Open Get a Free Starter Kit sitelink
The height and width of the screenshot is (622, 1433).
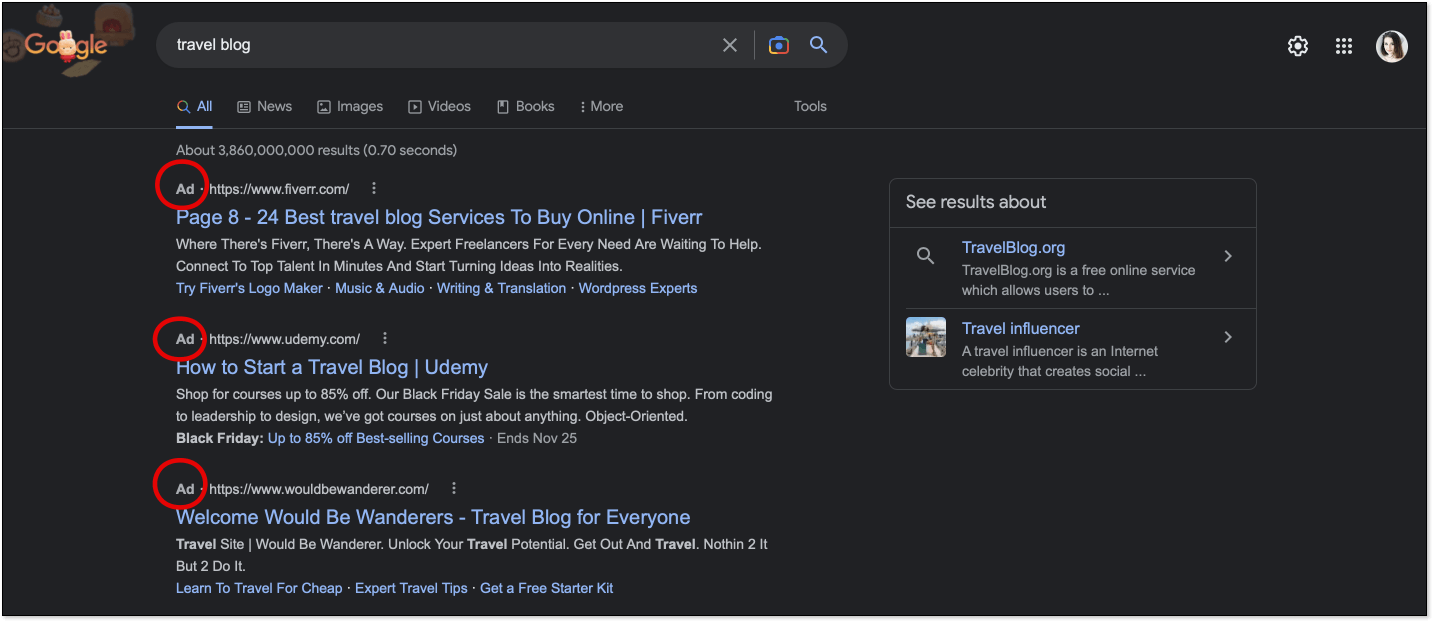[x=547, y=588]
